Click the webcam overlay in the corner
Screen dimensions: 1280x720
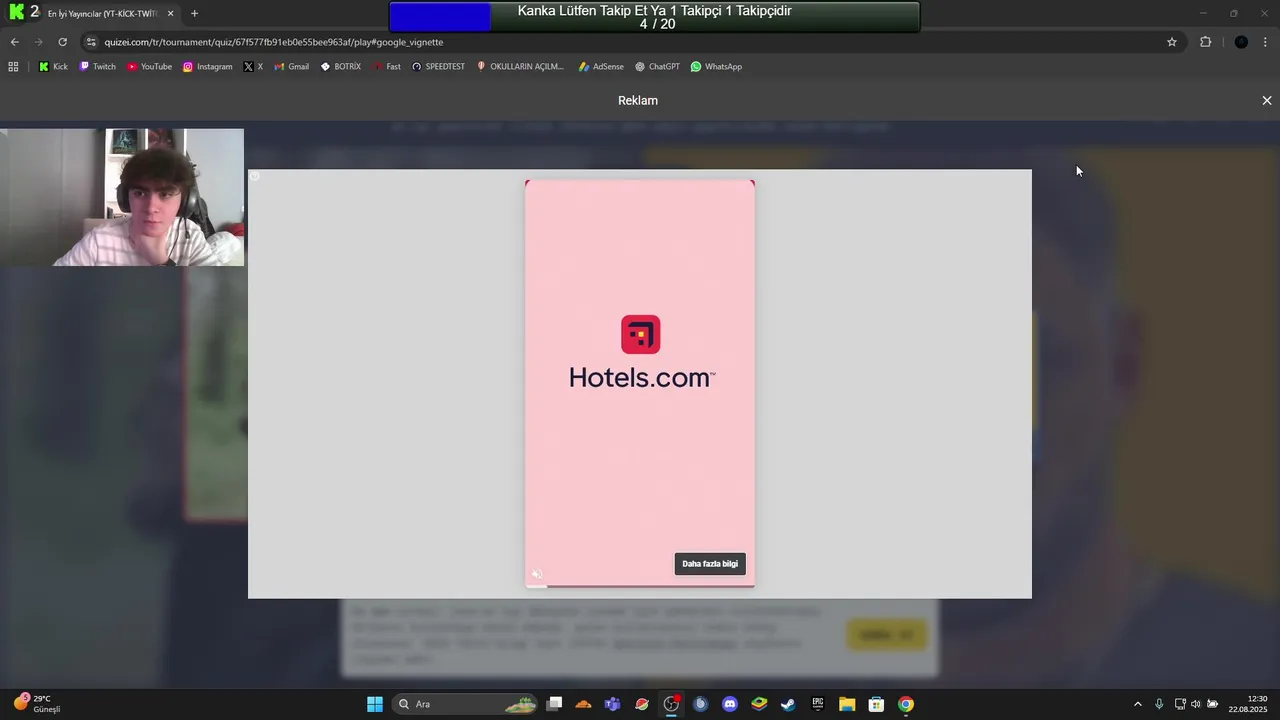122,197
